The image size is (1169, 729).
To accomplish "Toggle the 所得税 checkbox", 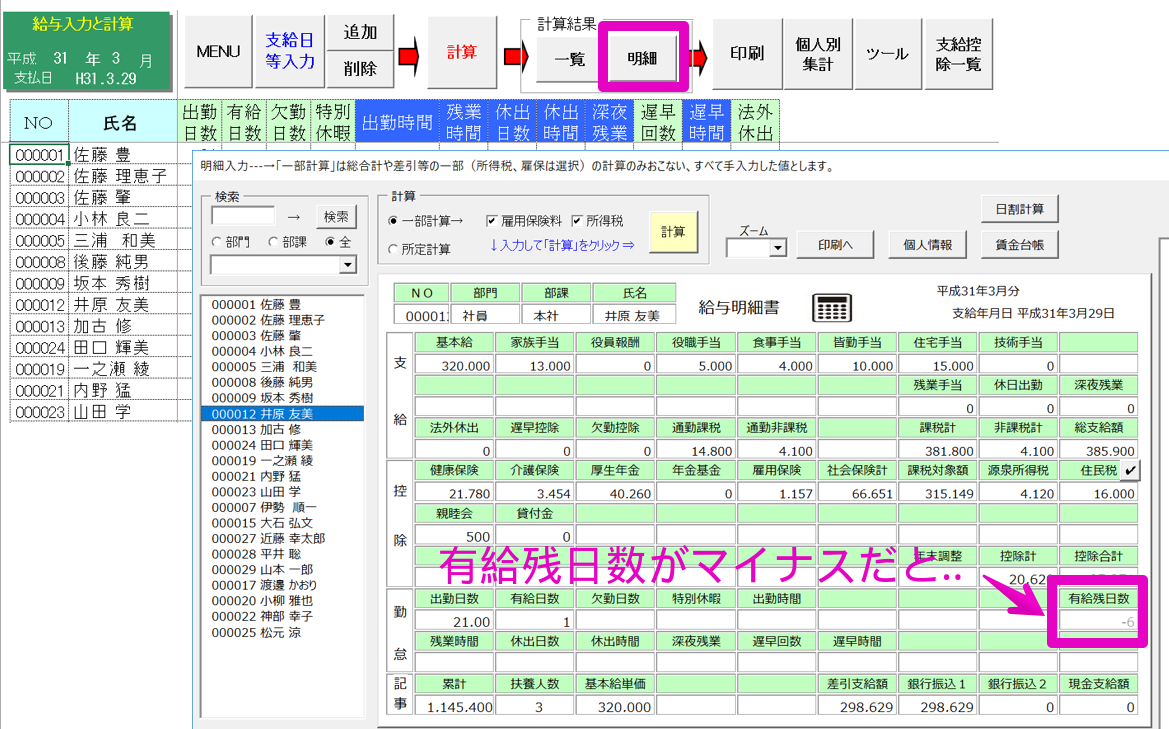I will pos(578,220).
